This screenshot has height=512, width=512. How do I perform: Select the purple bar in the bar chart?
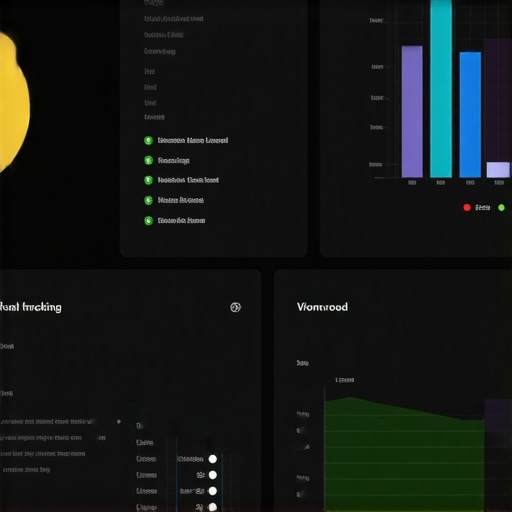coord(412,112)
